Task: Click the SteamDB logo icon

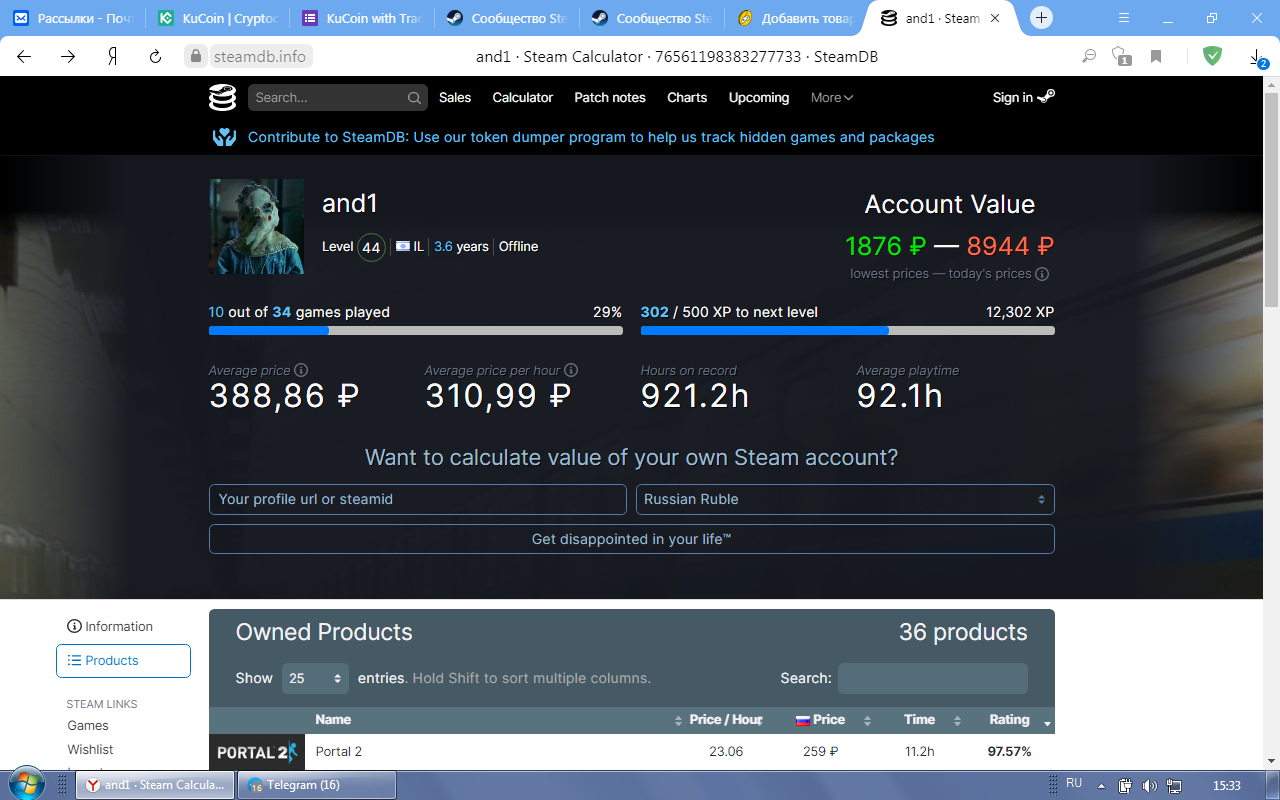Action: pos(222,97)
